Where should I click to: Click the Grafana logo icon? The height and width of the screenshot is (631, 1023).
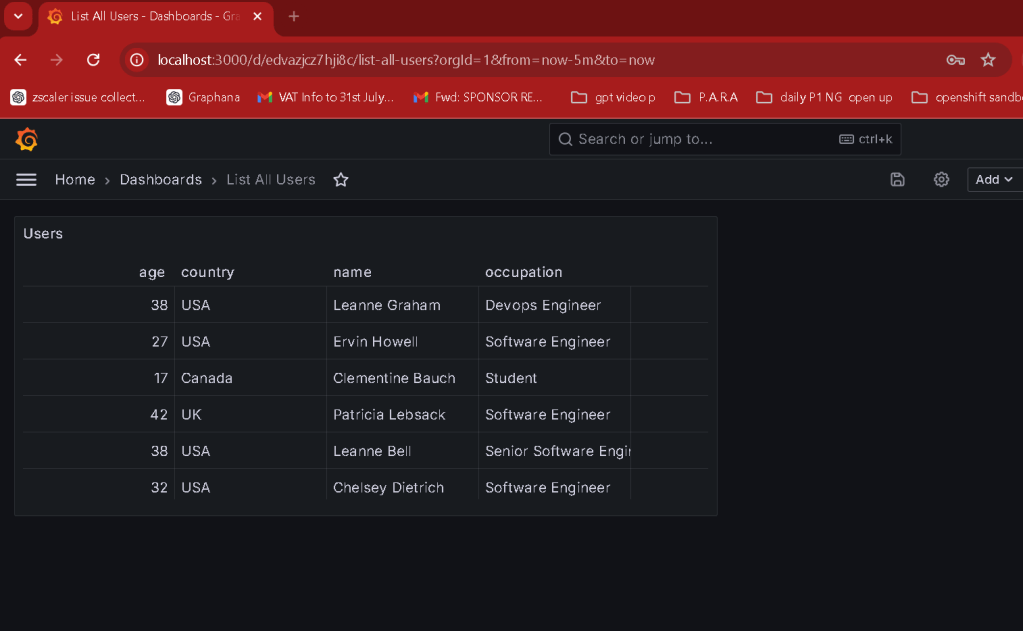coord(27,139)
